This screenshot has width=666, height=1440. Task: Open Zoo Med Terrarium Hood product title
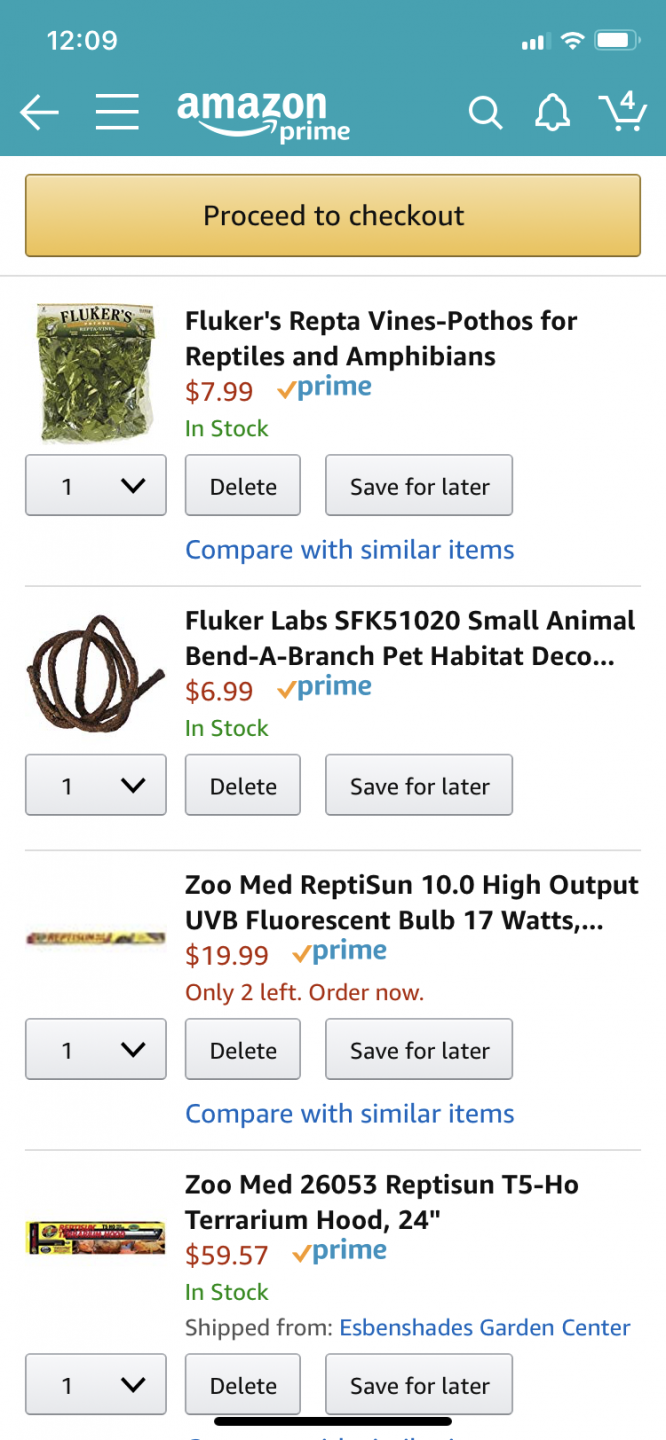click(382, 1202)
